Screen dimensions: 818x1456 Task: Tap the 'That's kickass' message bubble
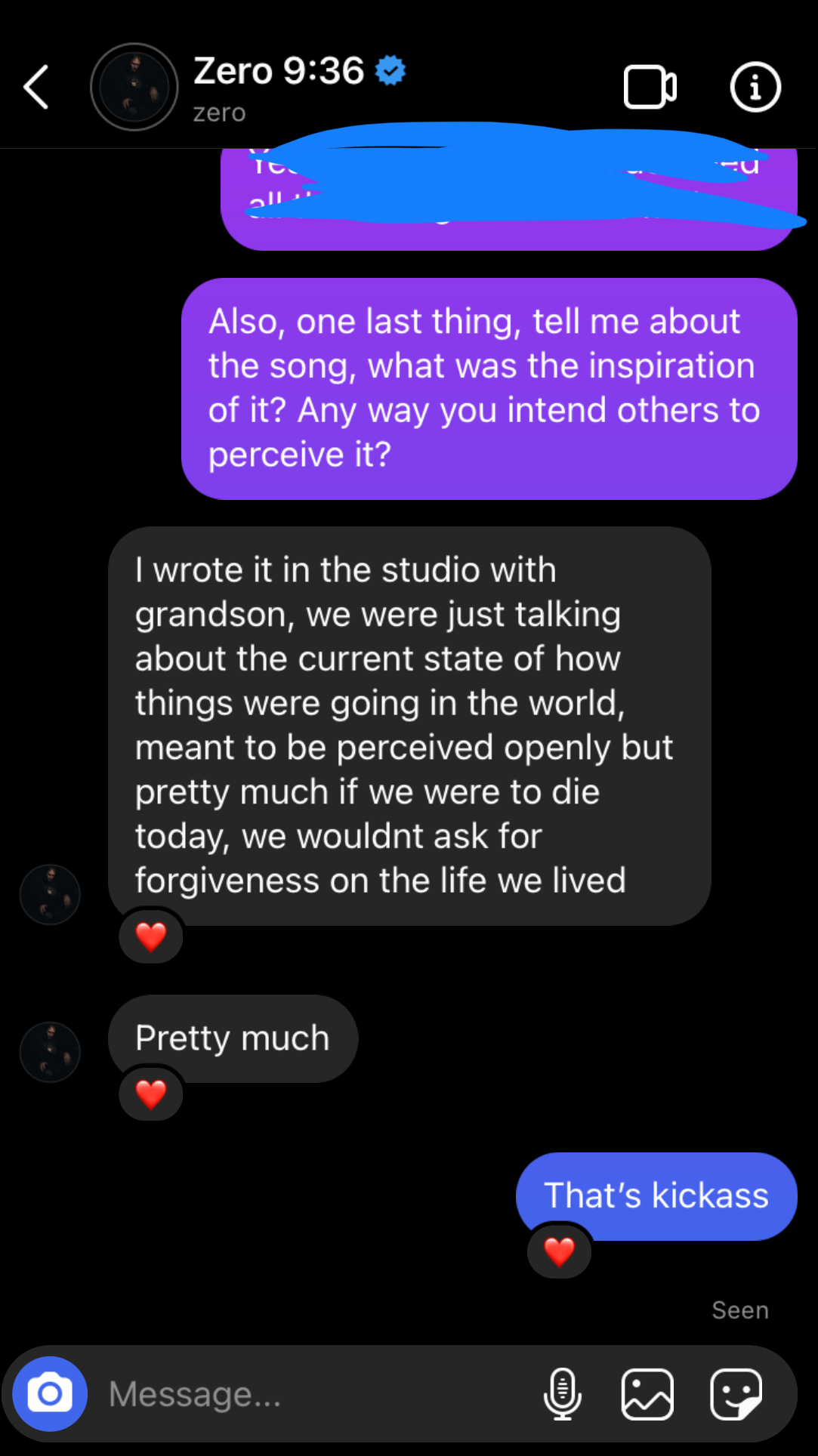tap(656, 1195)
